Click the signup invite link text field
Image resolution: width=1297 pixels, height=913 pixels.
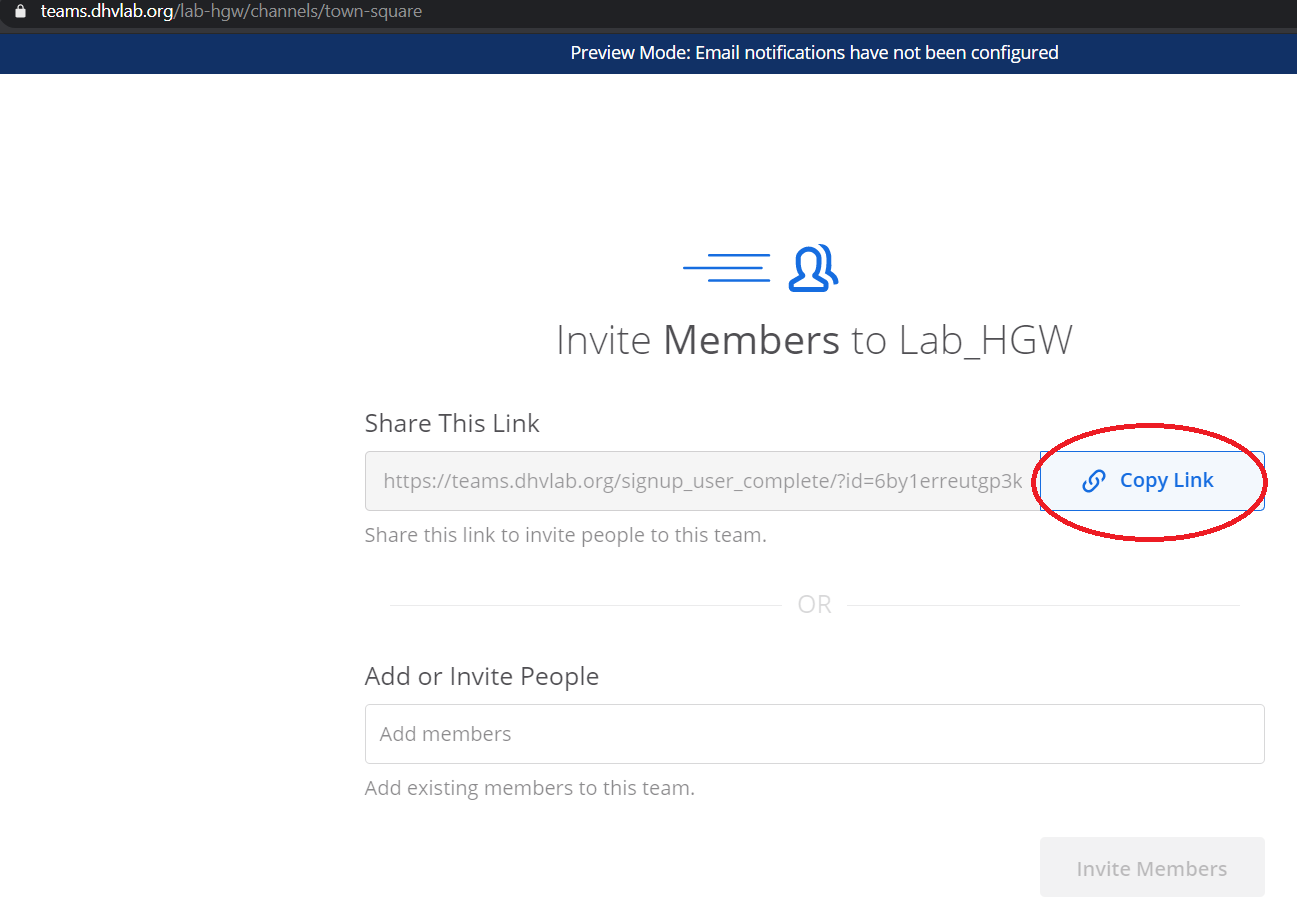(x=702, y=481)
